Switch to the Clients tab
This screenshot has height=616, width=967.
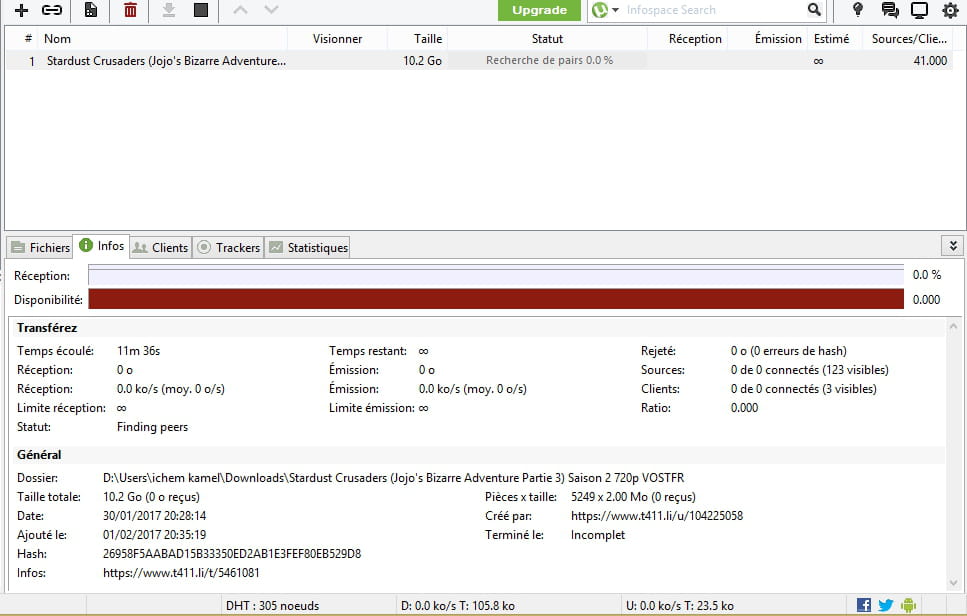click(x=160, y=247)
